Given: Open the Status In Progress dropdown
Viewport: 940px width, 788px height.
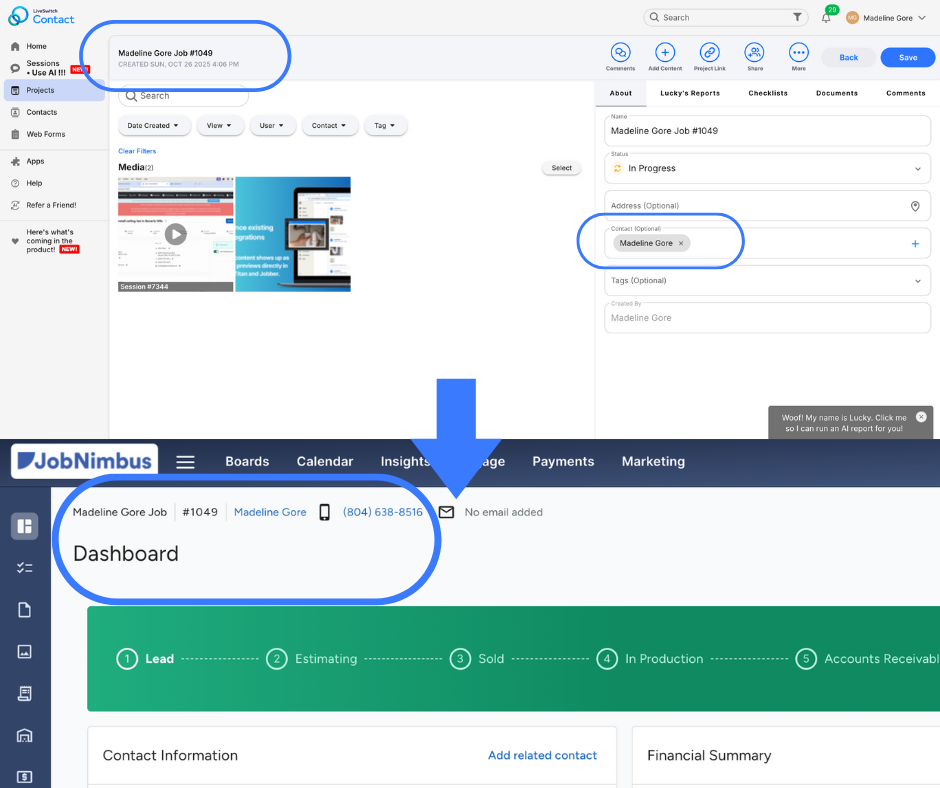Looking at the screenshot, I should (x=767, y=169).
